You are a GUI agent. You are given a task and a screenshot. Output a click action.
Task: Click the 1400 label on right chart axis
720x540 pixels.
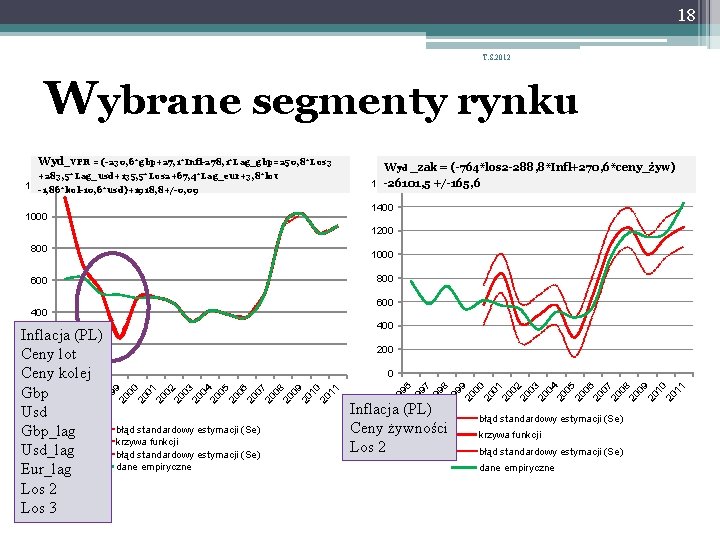click(x=382, y=208)
